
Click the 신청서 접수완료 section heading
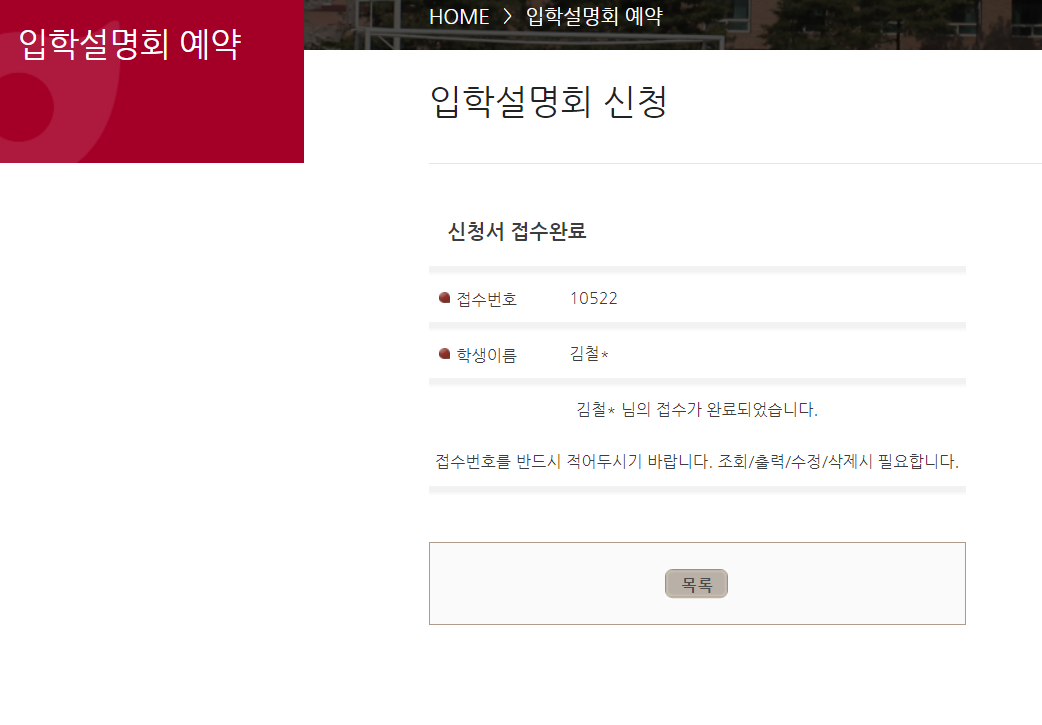pos(517,232)
